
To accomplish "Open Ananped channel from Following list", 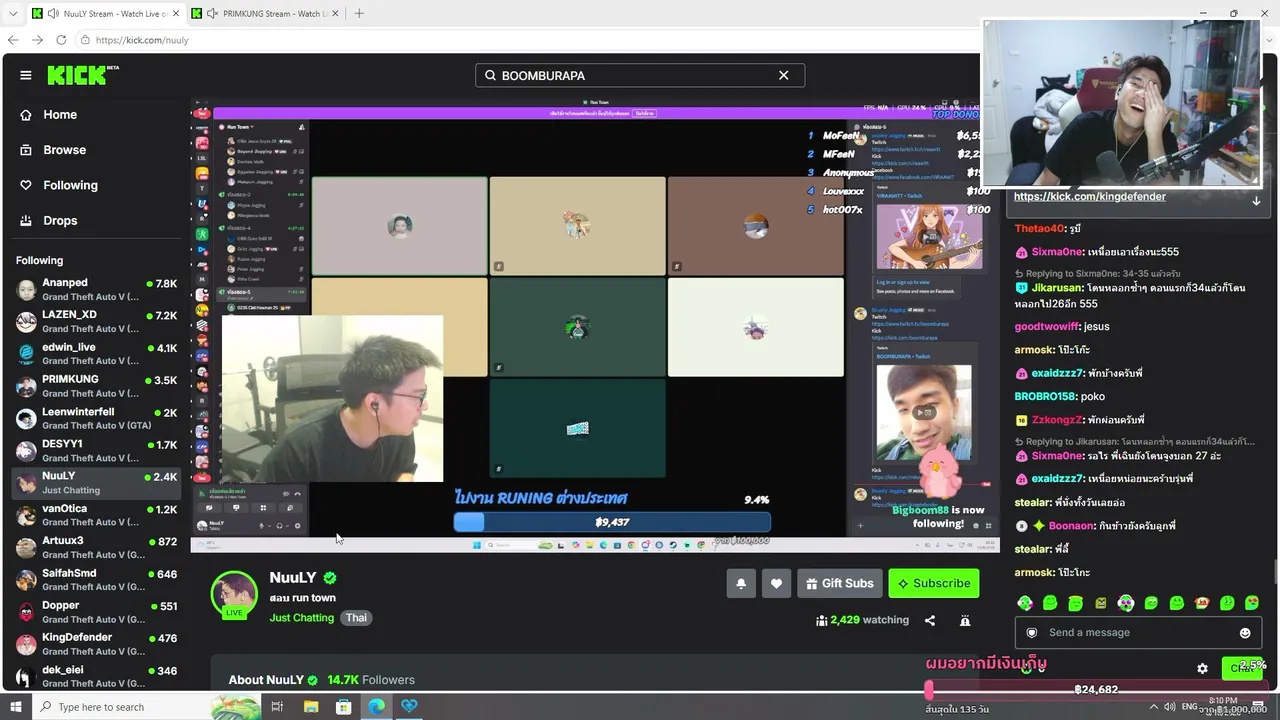I will pos(96,290).
